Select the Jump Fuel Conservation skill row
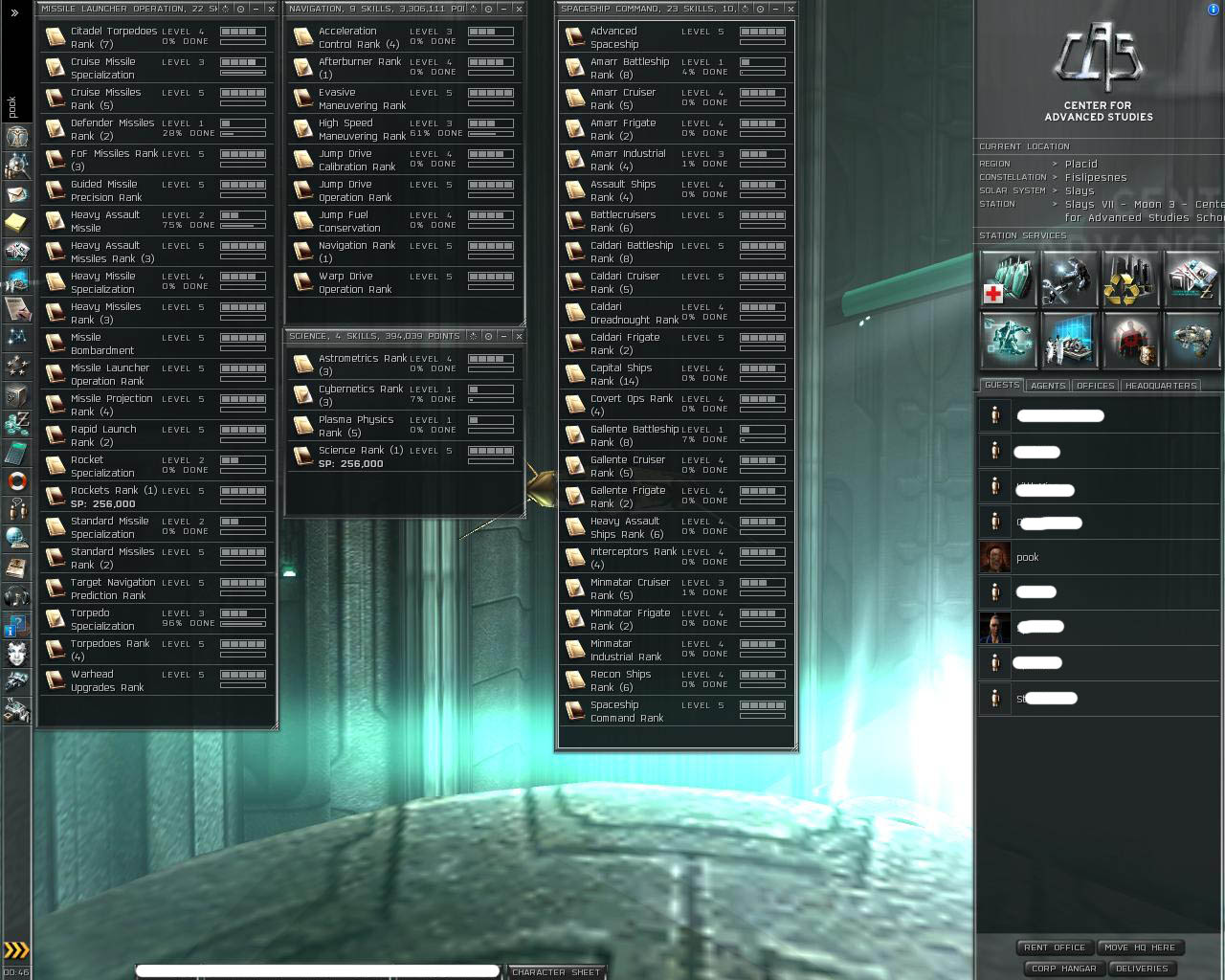This screenshot has height=980, width=1225. 406,221
